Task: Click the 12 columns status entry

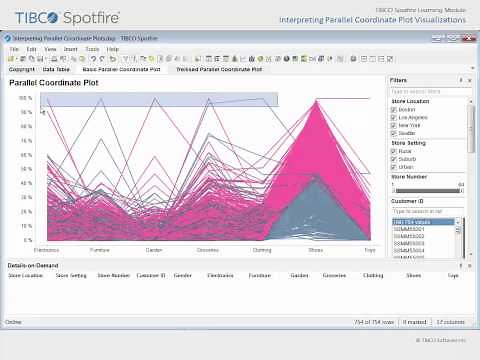Action: (450, 322)
